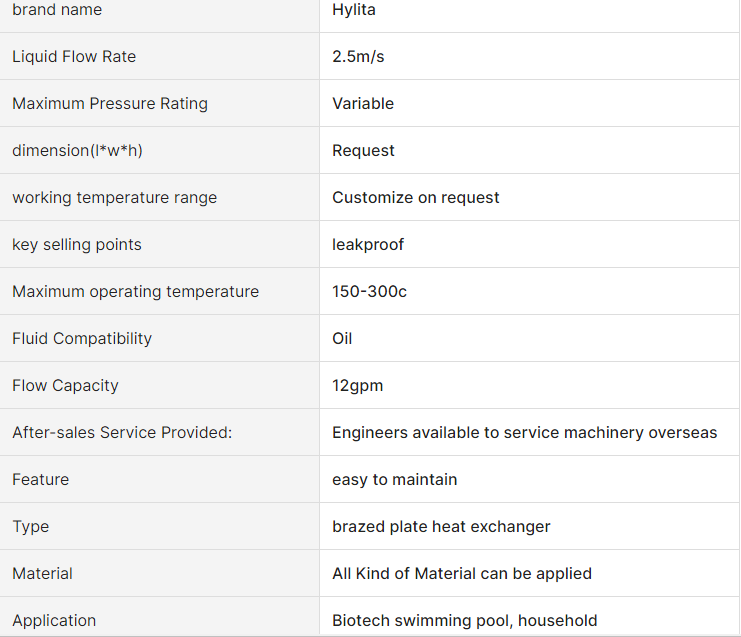Click the 'Request' dimension value
Image resolution: width=741 pixels, height=637 pixels.
coord(363,151)
